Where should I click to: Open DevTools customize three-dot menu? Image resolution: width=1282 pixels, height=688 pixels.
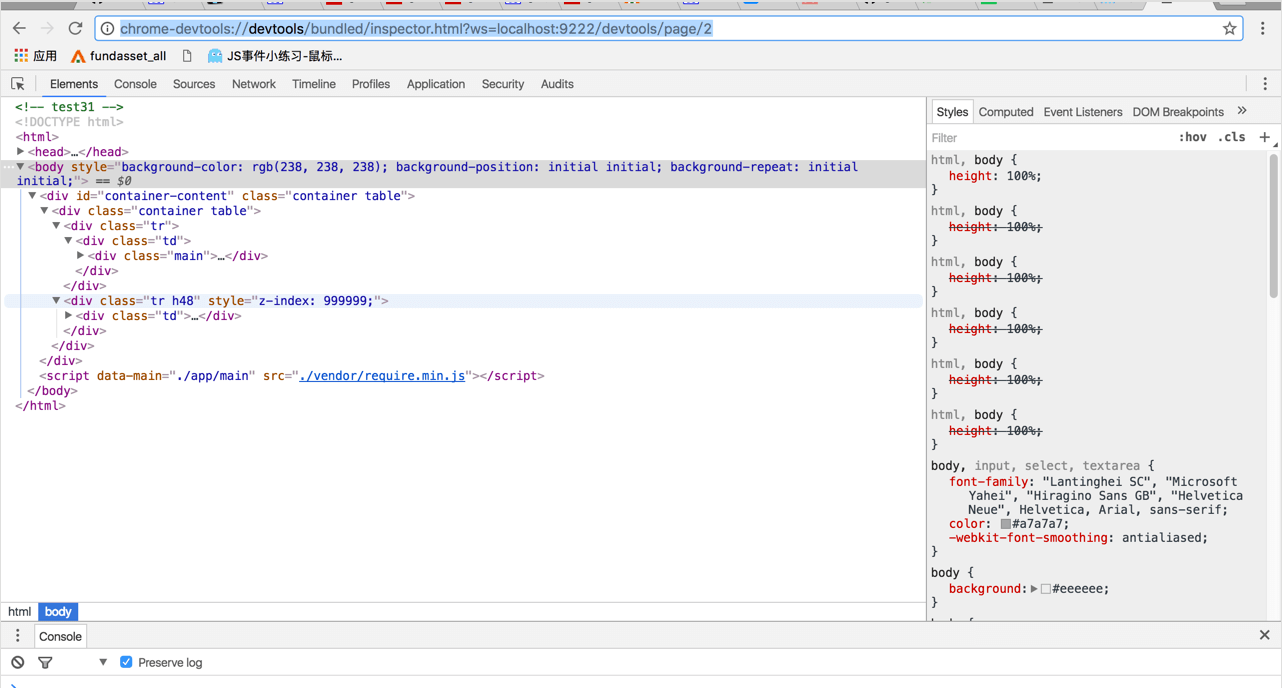click(1265, 85)
